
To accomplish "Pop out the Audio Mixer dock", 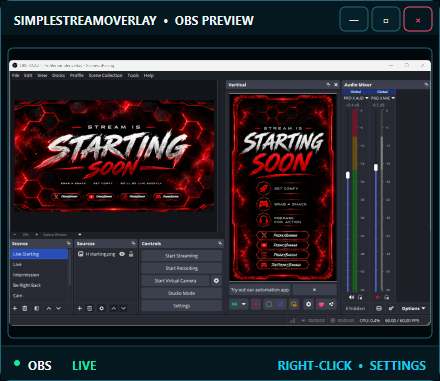I will click(x=426, y=85).
